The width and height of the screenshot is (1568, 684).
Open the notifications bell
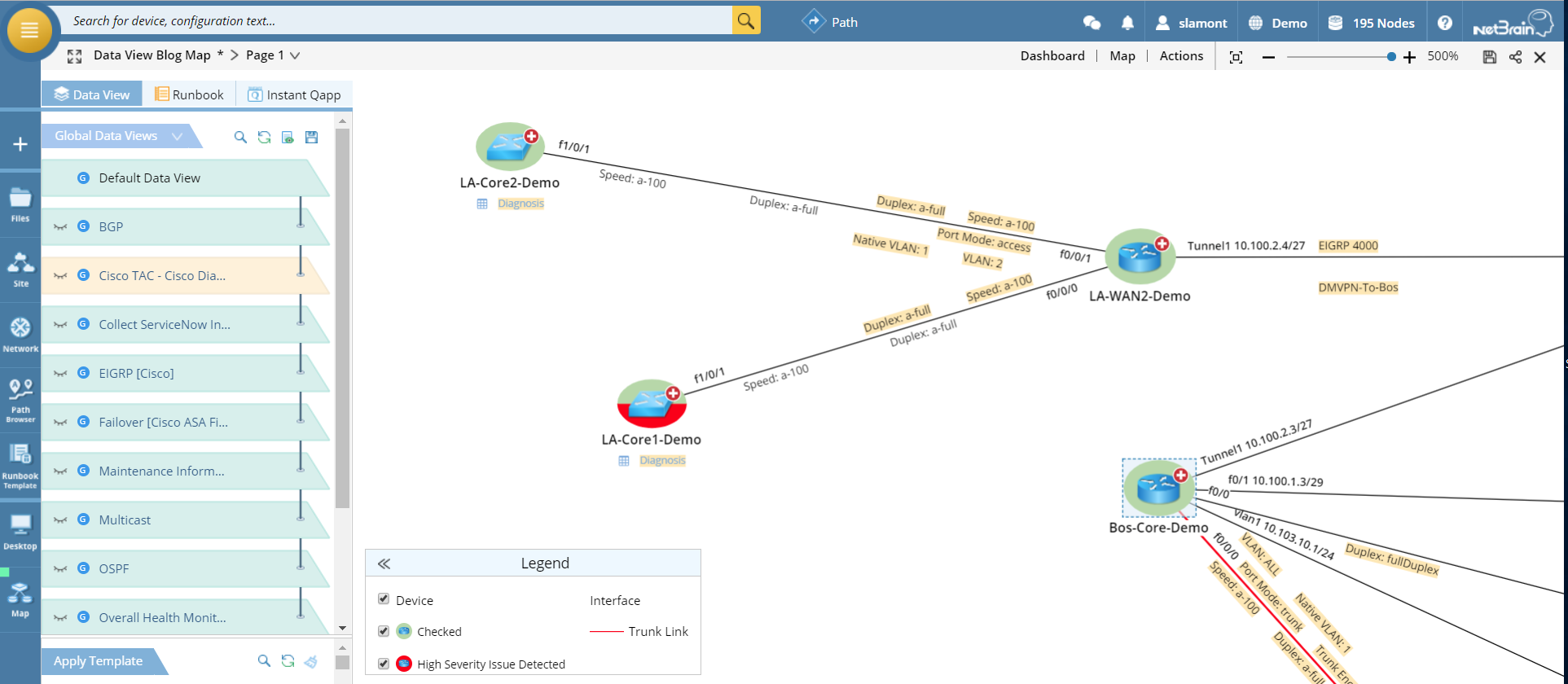1127,23
